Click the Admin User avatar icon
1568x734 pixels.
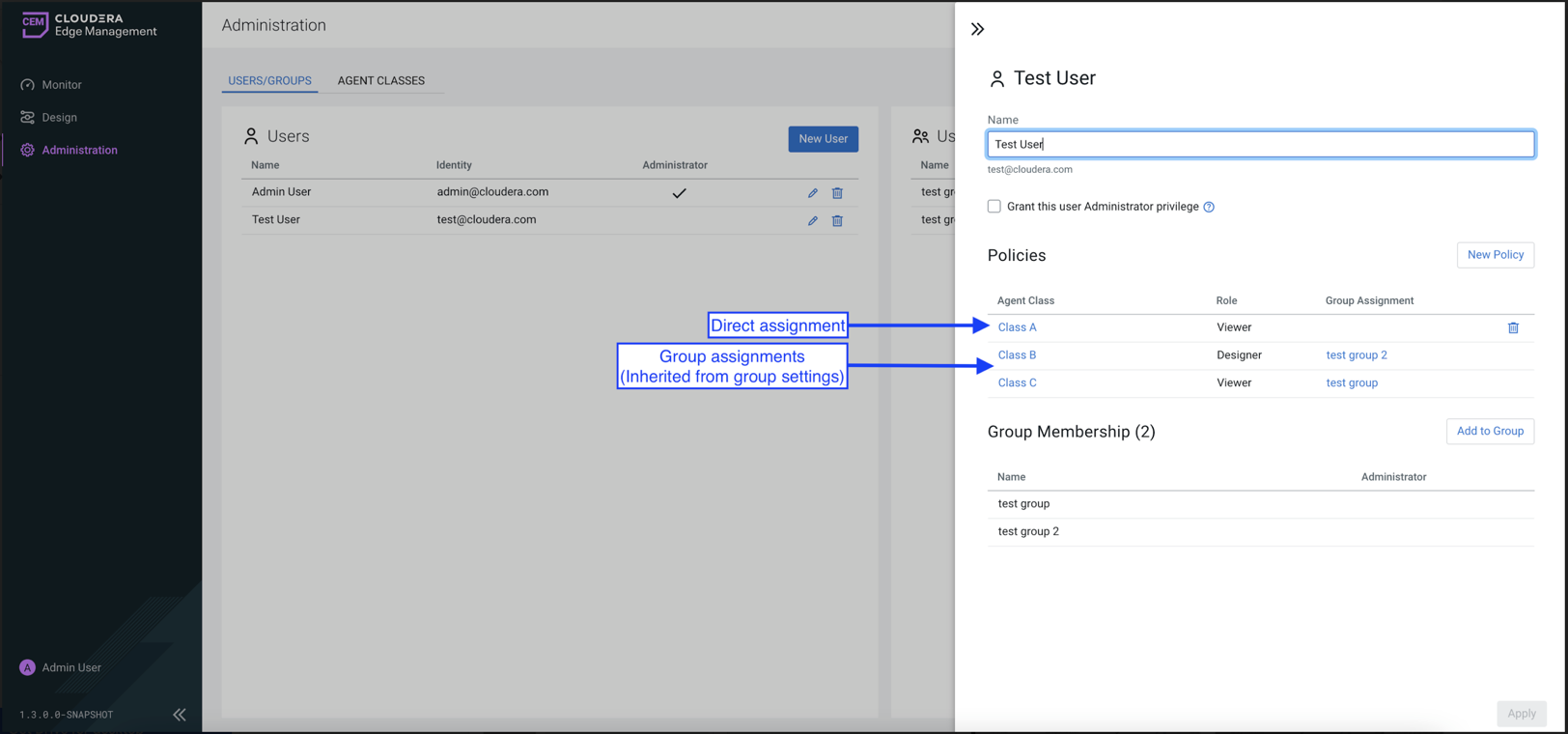[27, 667]
